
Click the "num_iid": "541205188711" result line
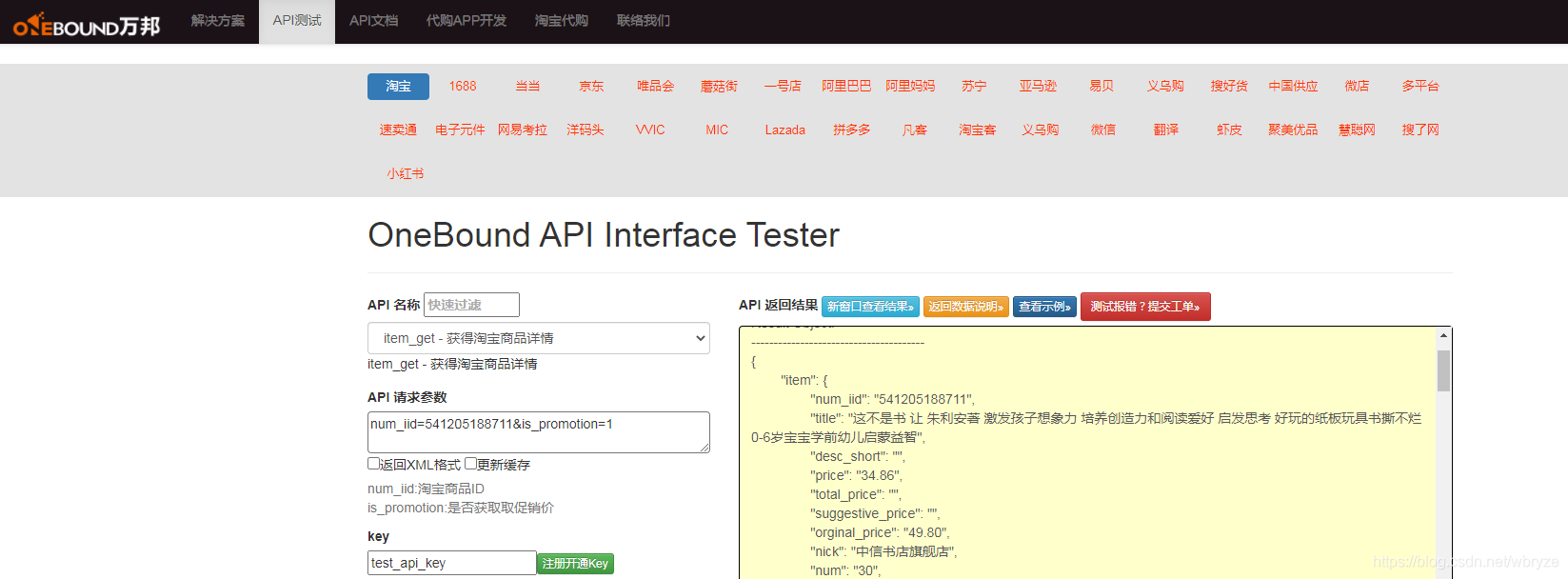coord(892,399)
